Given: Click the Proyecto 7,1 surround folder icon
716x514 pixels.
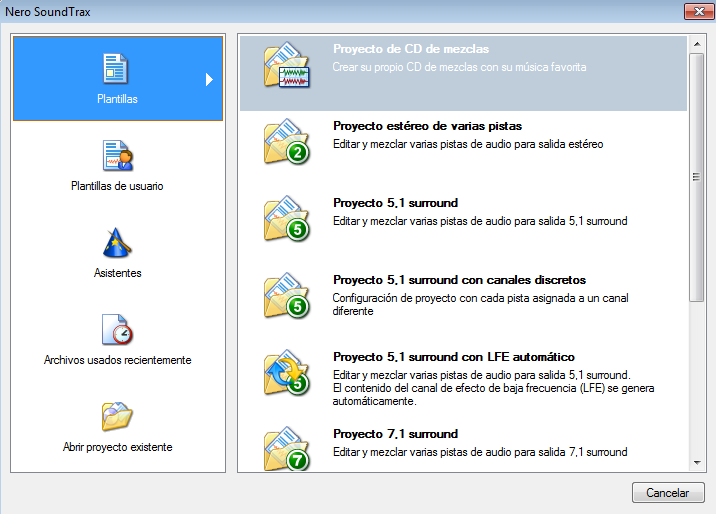Looking at the screenshot, I should (286, 448).
